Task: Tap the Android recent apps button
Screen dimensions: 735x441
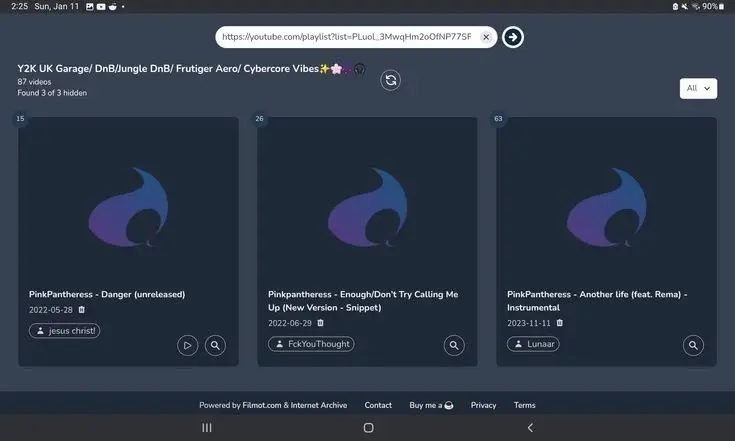Action: pyautogui.click(x=207, y=427)
